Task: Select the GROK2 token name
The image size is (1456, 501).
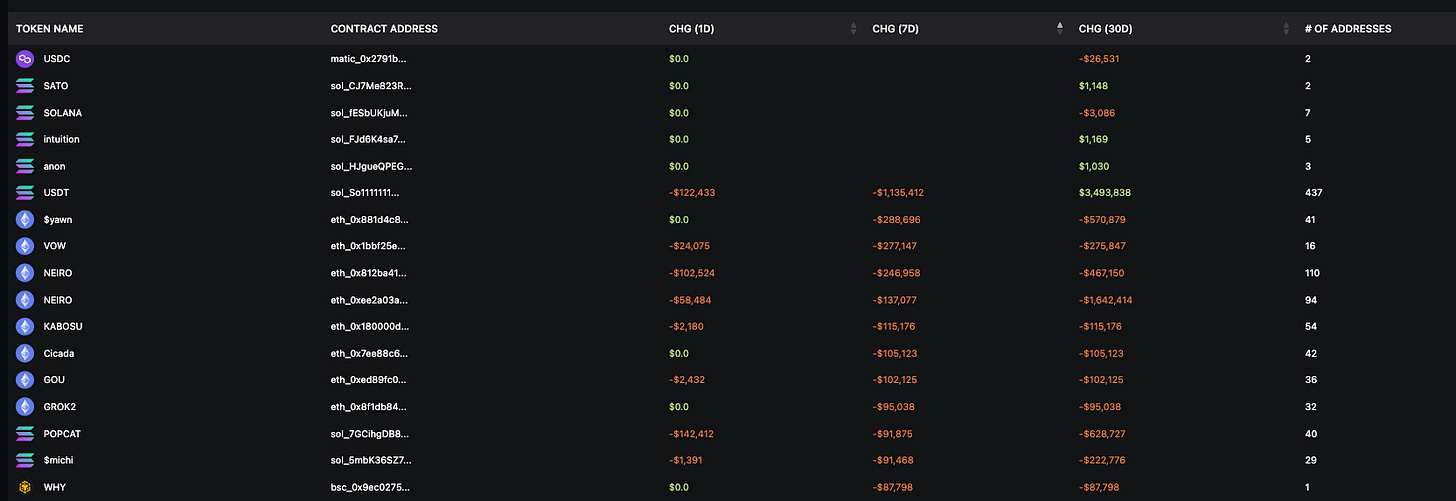Action: 60,407
